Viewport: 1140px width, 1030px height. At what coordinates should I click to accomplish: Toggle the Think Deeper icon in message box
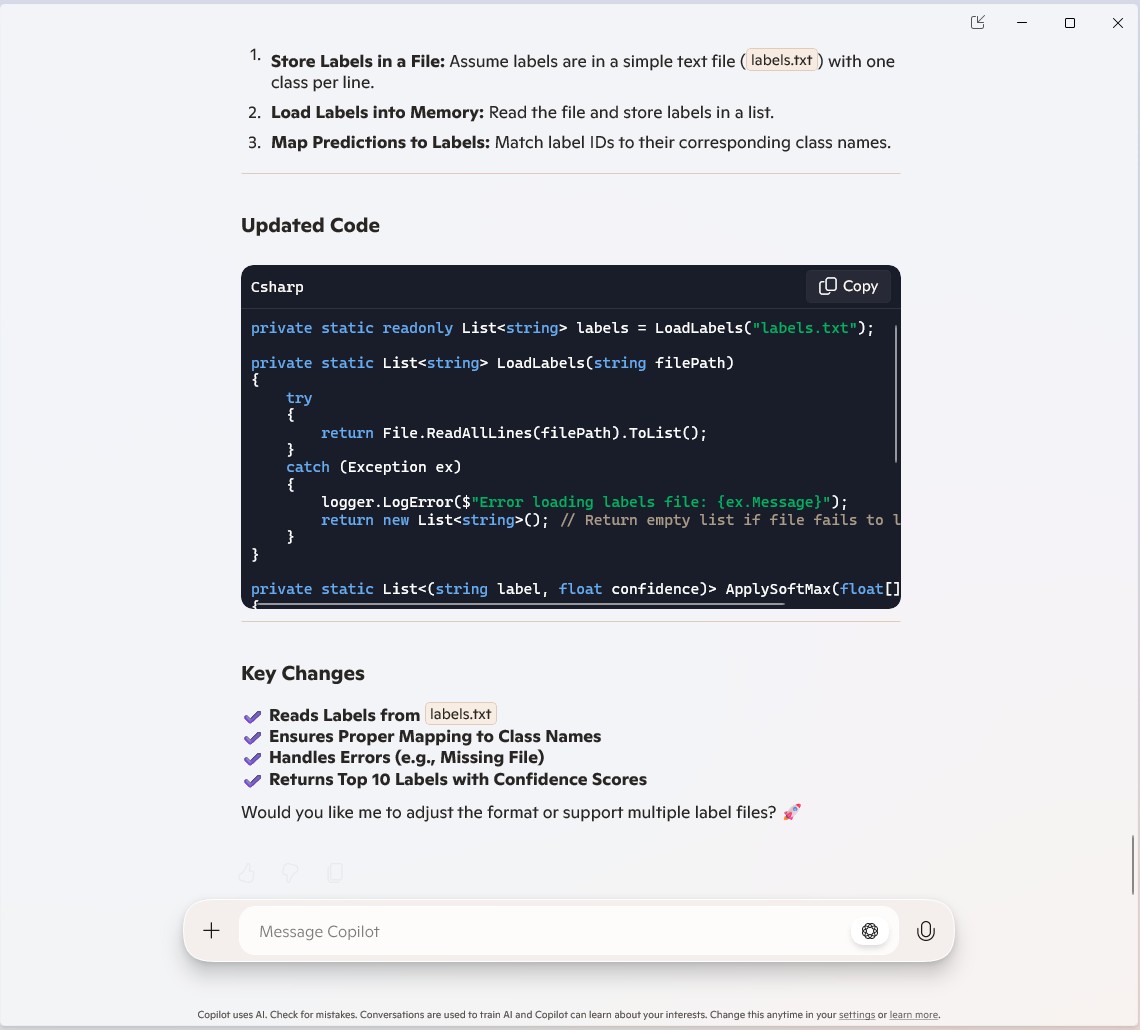click(870, 931)
